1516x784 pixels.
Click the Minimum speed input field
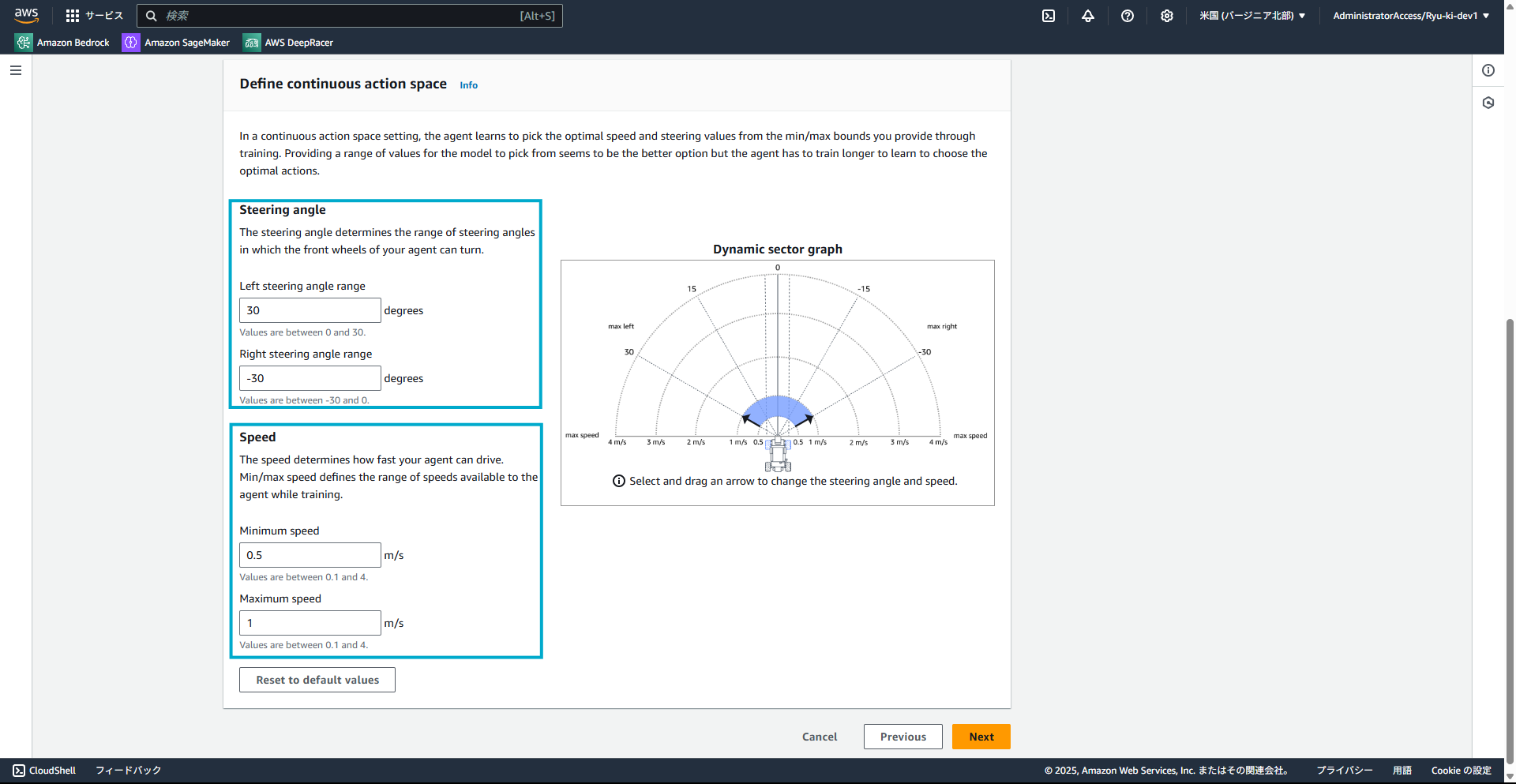(310, 555)
